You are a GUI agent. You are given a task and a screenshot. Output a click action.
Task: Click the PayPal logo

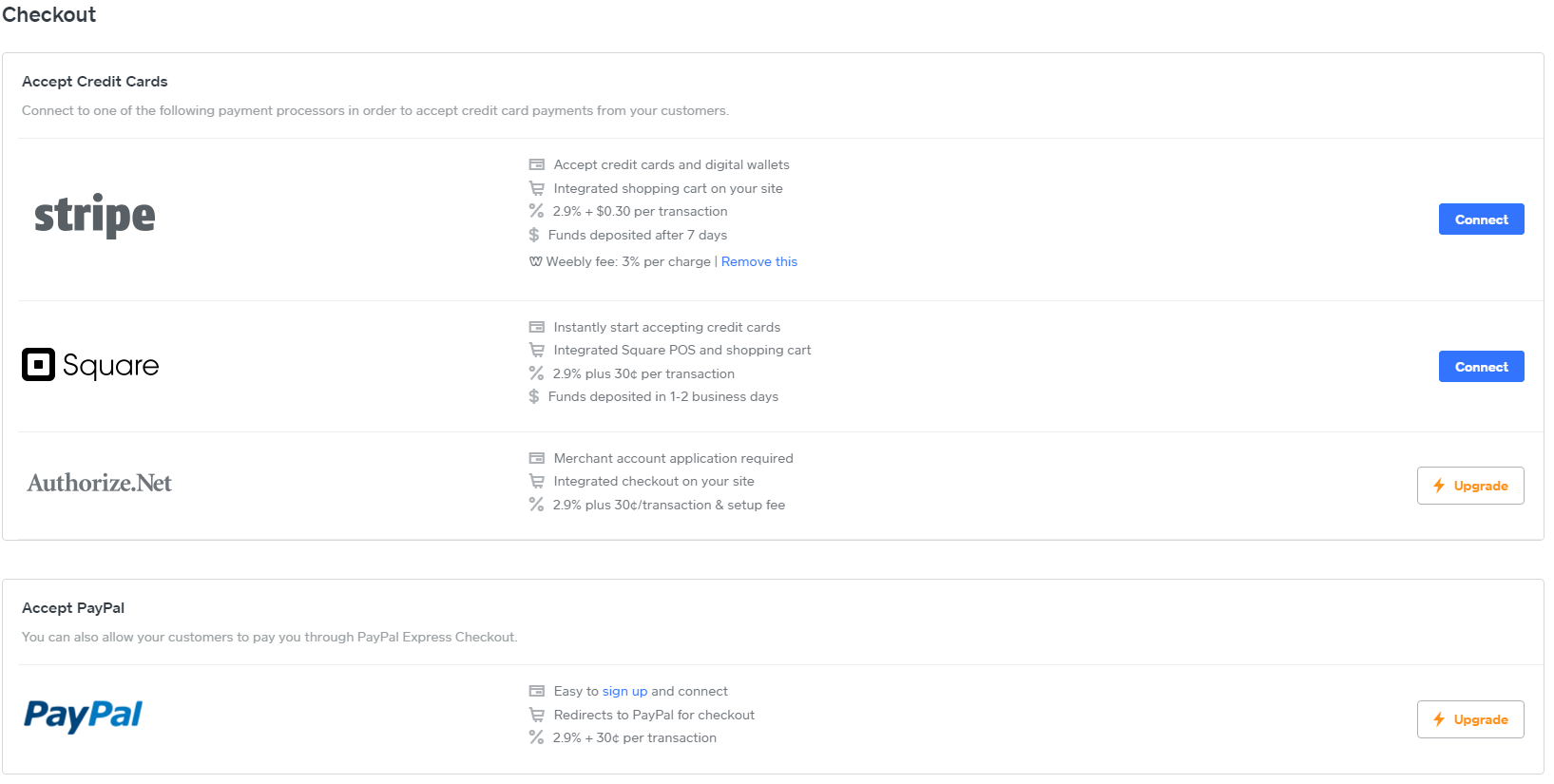pos(84,716)
